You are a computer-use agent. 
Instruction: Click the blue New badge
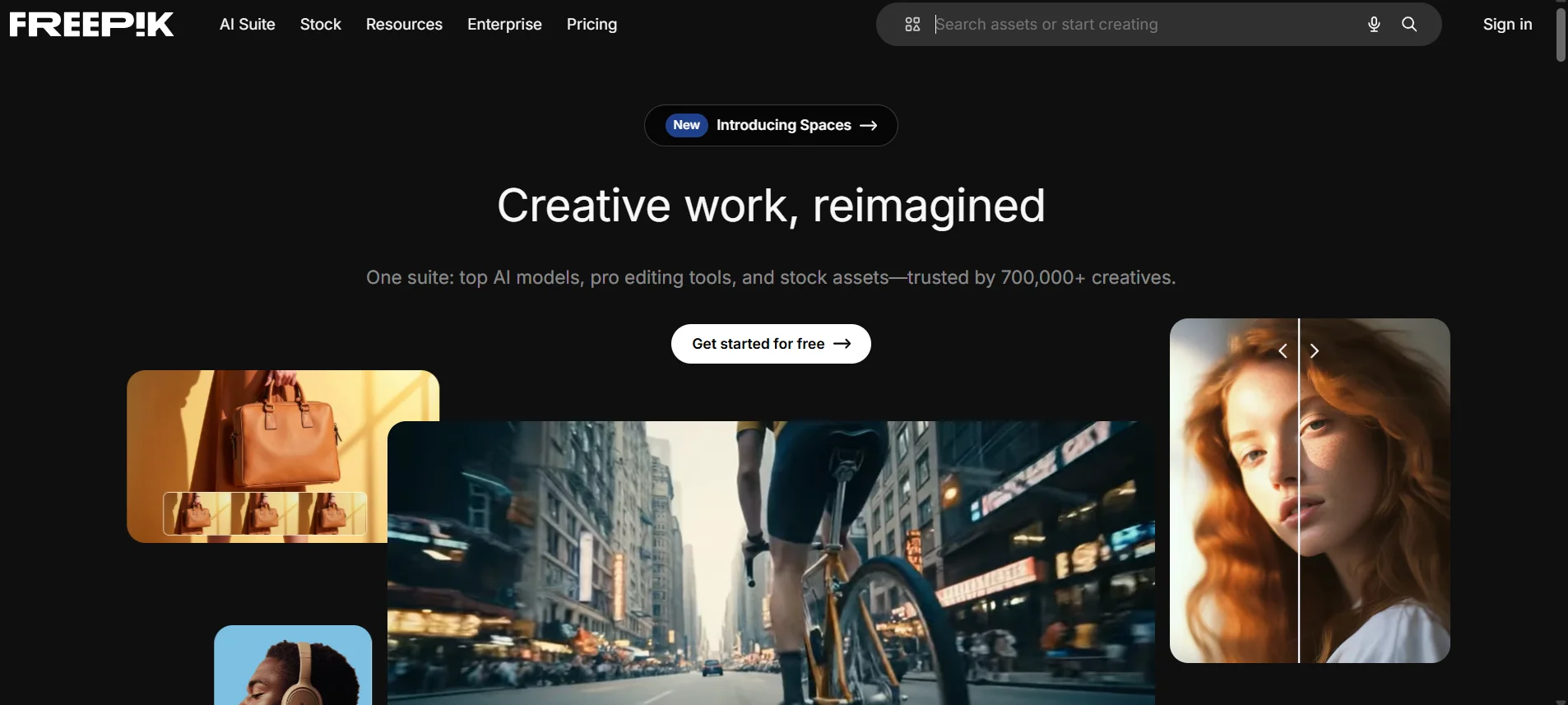pyautogui.click(x=686, y=125)
